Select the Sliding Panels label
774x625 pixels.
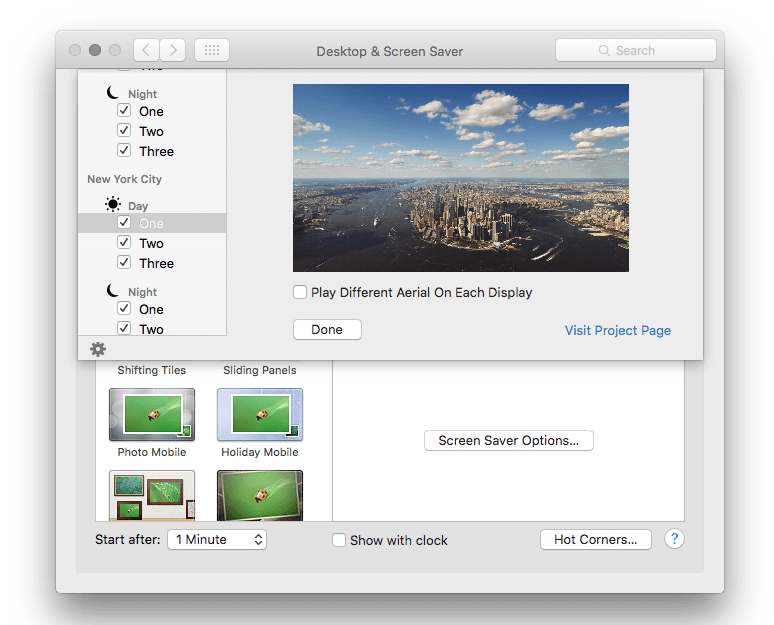pos(260,370)
